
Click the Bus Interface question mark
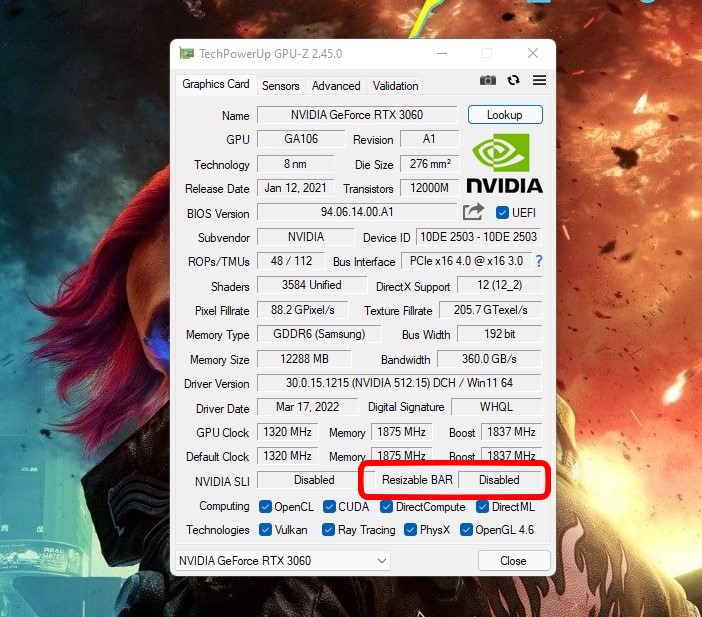[x=539, y=261]
